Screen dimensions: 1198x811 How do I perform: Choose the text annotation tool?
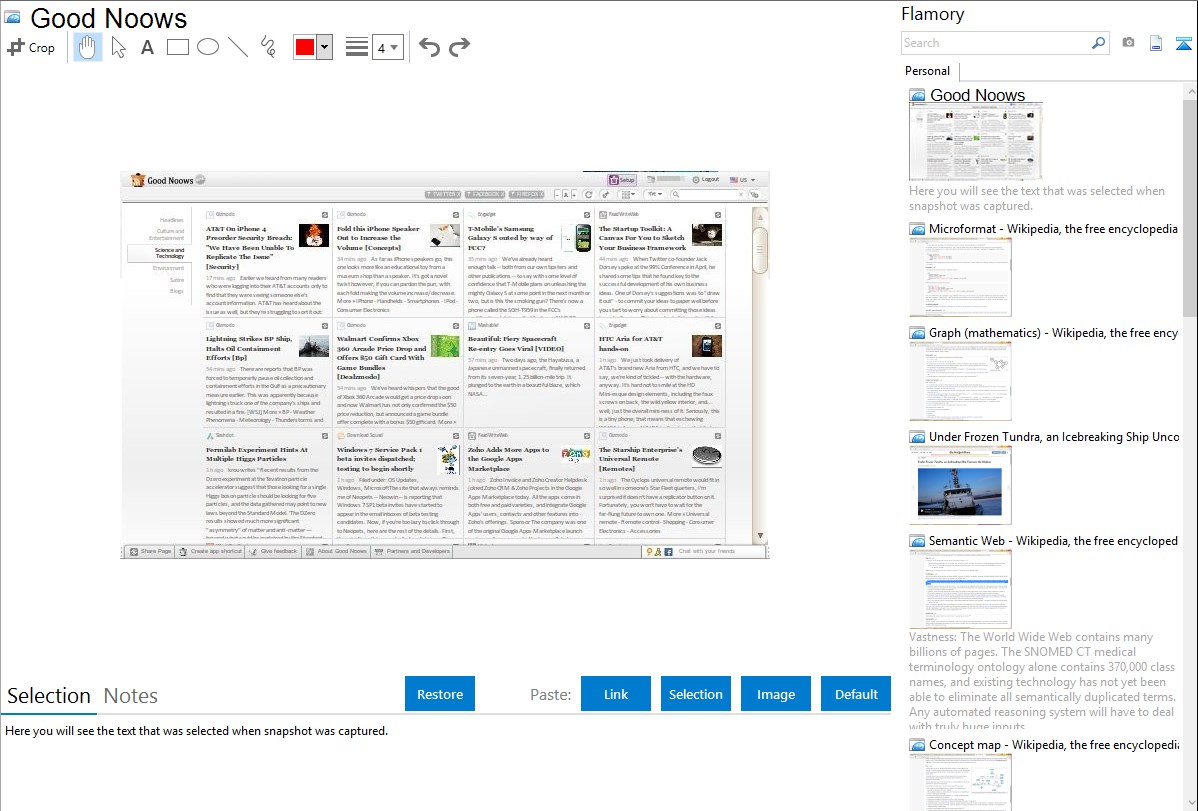(x=147, y=47)
